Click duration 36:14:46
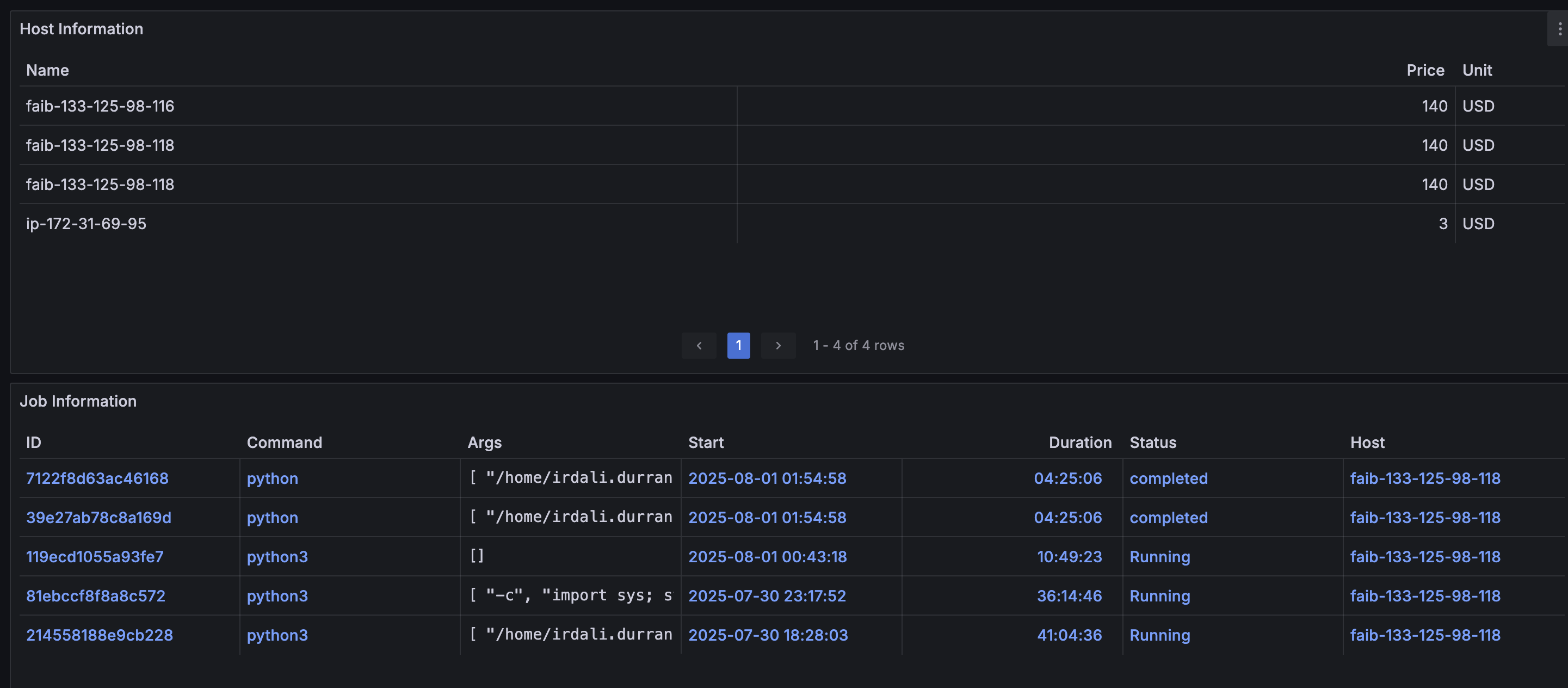1568x688 pixels. pyautogui.click(x=1070, y=595)
